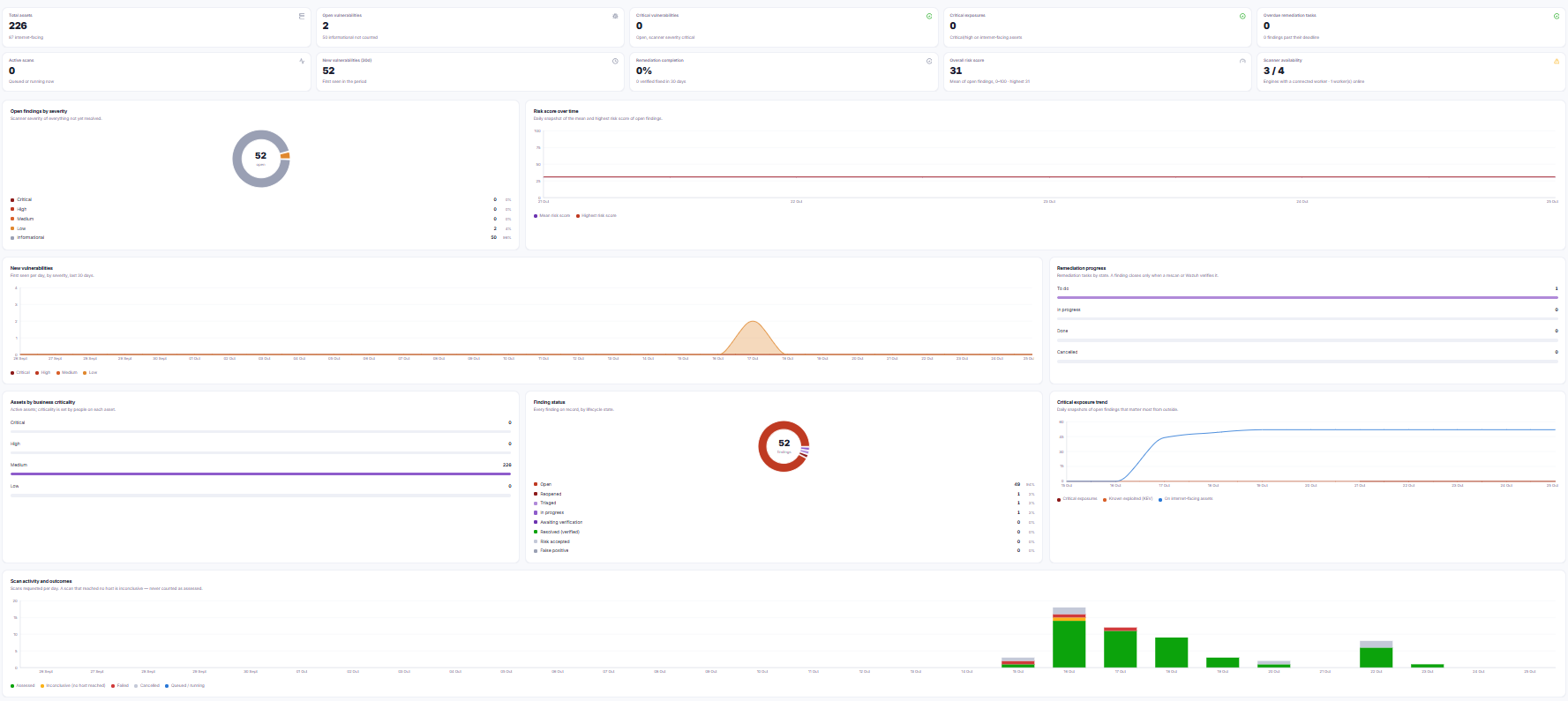Select False positive finding status row

click(x=784, y=550)
